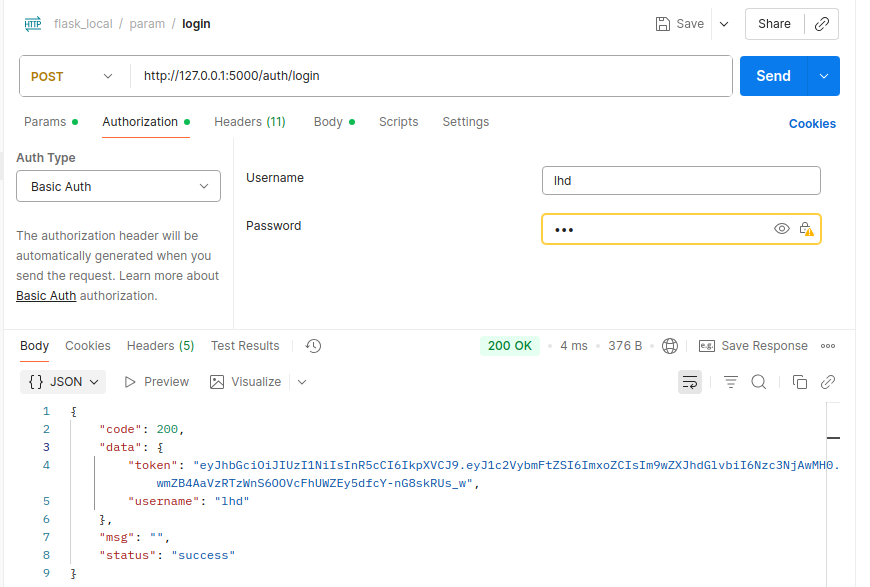870x587 pixels.
Task: Click the response link chain icon
Action: 828,382
